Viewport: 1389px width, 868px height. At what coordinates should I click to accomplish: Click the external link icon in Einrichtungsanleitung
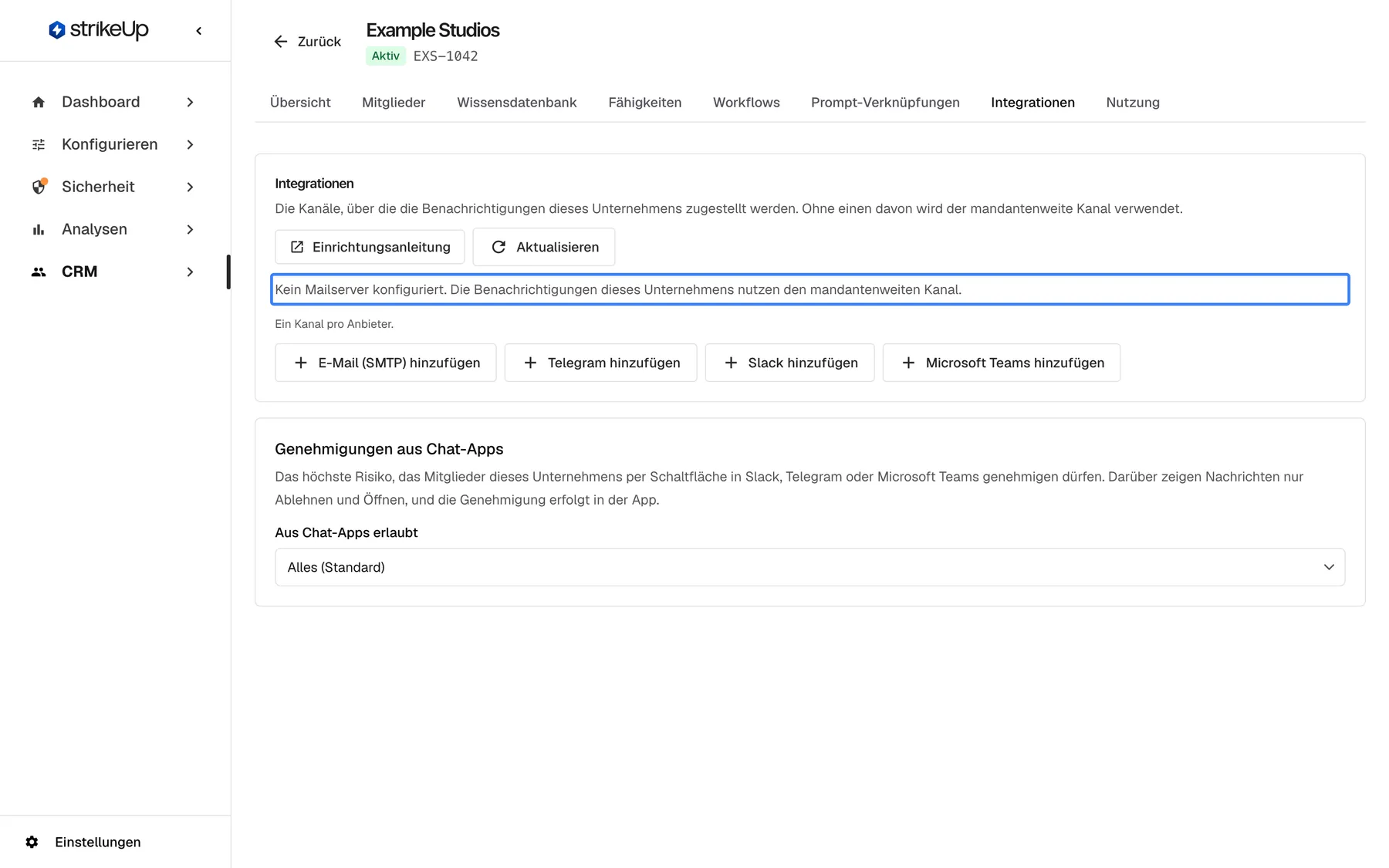[x=297, y=247]
